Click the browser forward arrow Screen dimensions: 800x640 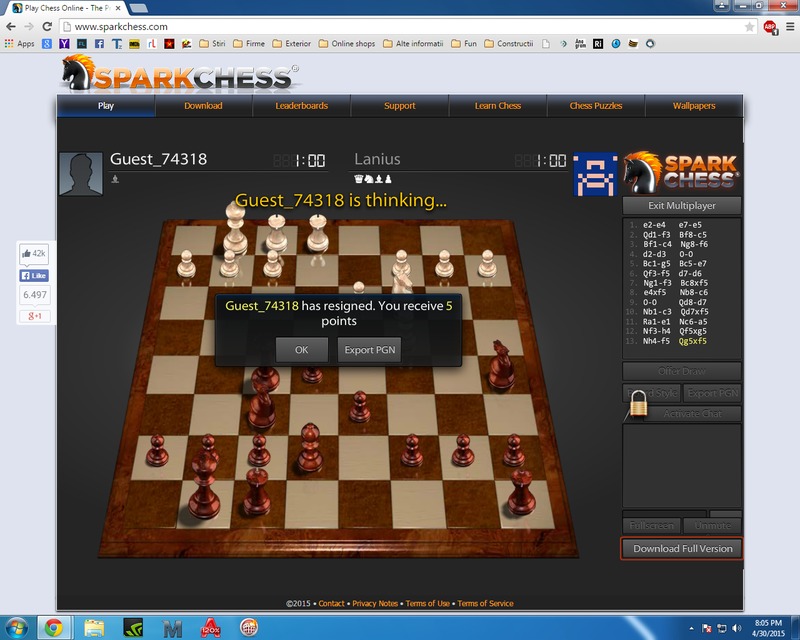pyautogui.click(x=29, y=27)
